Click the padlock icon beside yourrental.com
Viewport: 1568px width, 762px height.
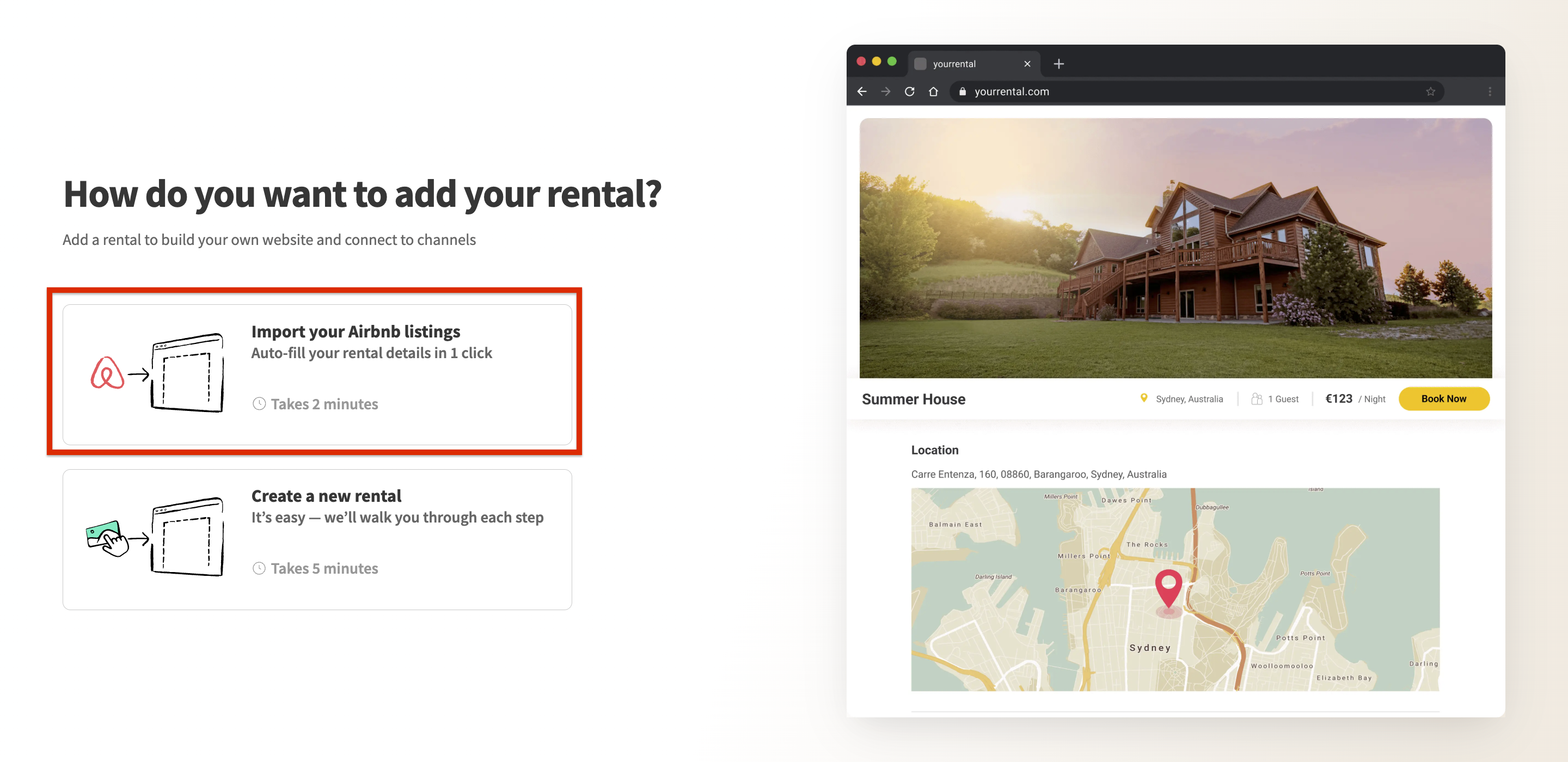coord(963,91)
